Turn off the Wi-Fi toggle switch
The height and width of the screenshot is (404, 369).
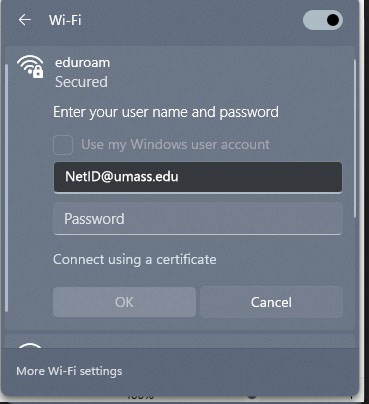click(x=323, y=20)
